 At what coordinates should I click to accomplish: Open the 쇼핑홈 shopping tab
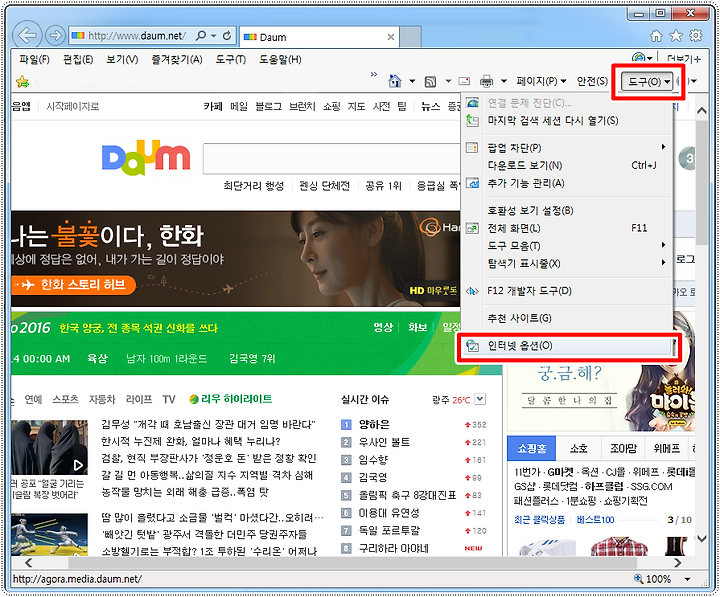(531, 448)
